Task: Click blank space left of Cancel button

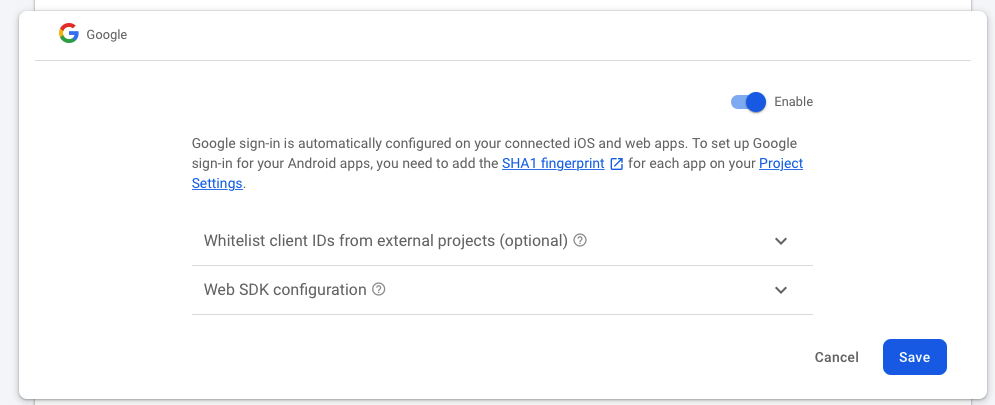Action: [500, 357]
